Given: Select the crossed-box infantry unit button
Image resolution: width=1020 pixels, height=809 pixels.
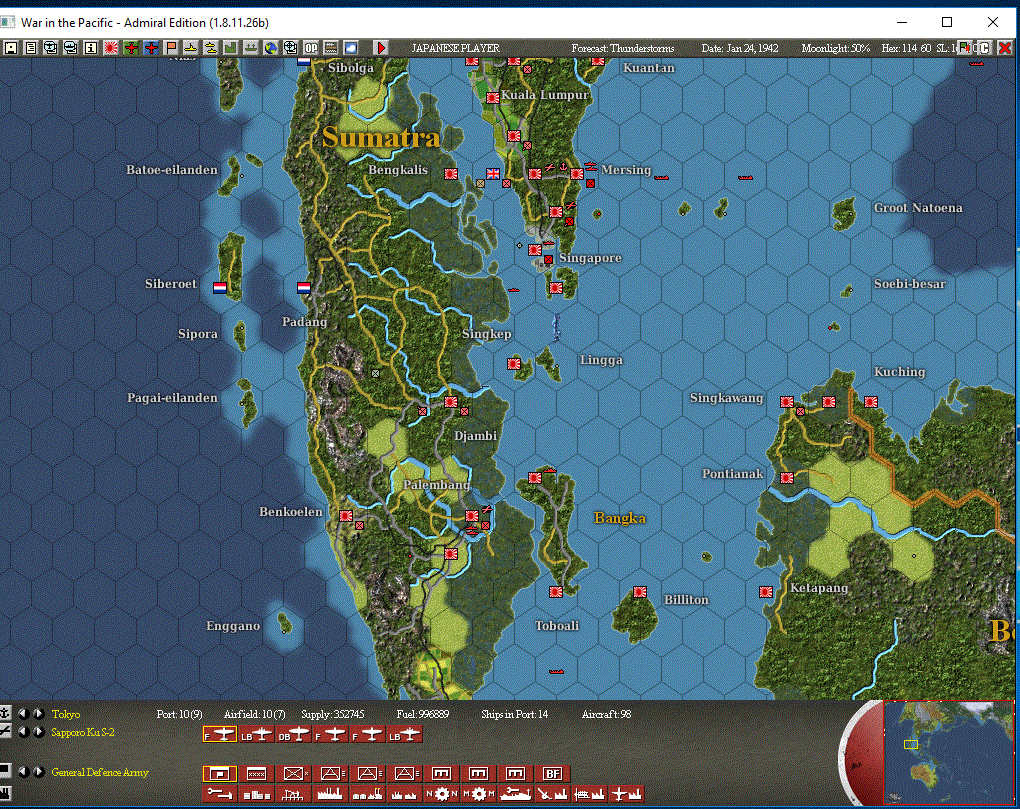Looking at the screenshot, I should [x=294, y=773].
